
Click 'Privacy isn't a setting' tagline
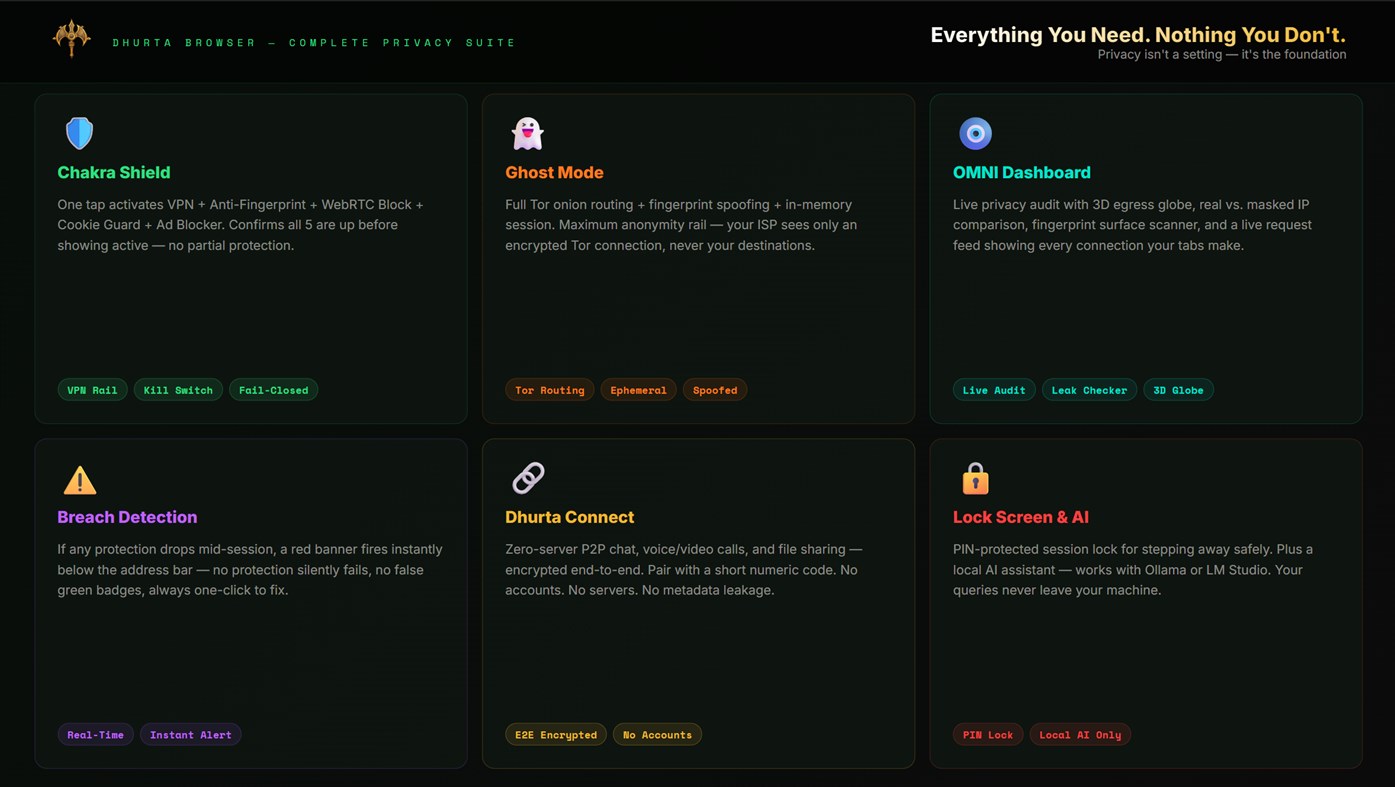pyautogui.click(x=1222, y=55)
